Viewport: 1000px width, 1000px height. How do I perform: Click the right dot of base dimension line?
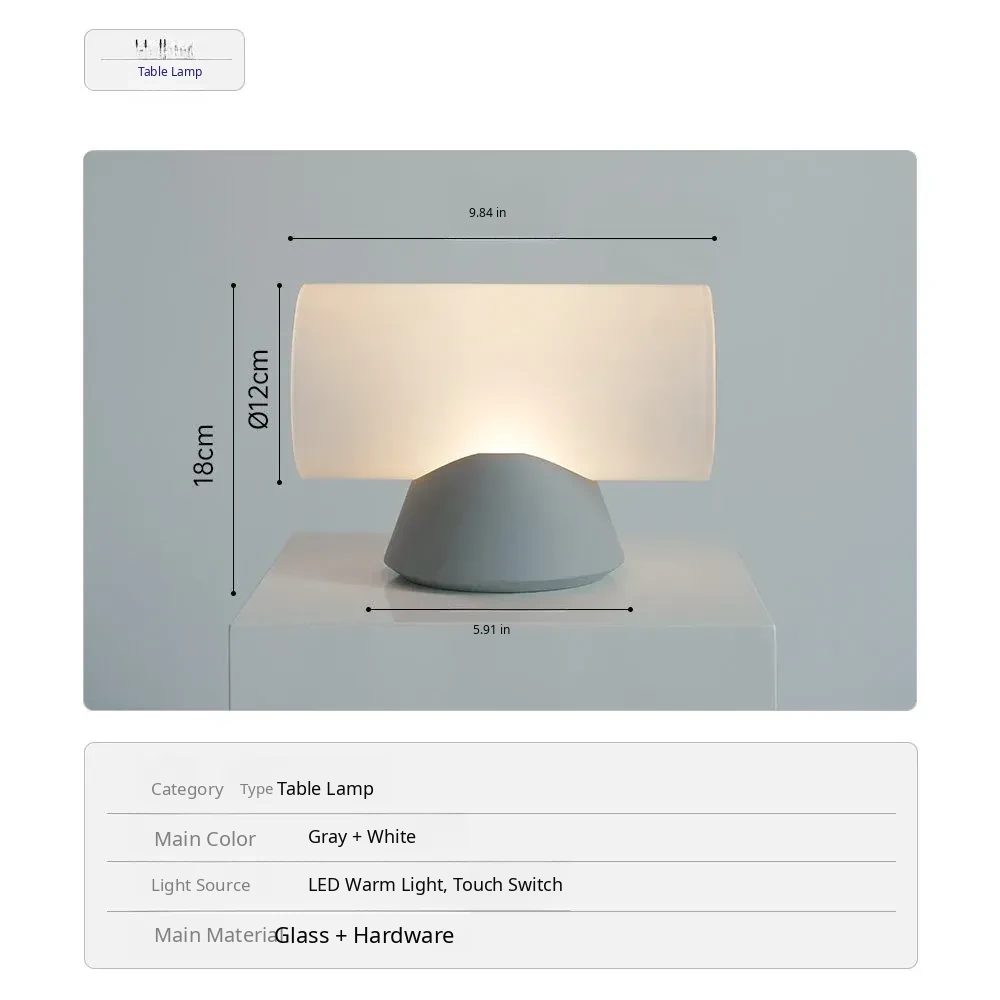[x=630, y=610]
